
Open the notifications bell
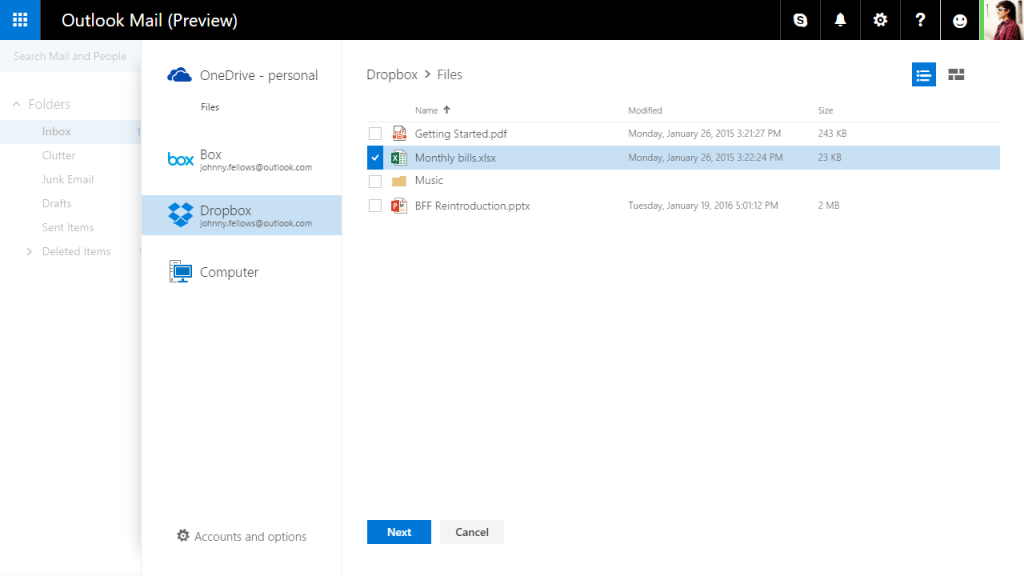[839, 20]
